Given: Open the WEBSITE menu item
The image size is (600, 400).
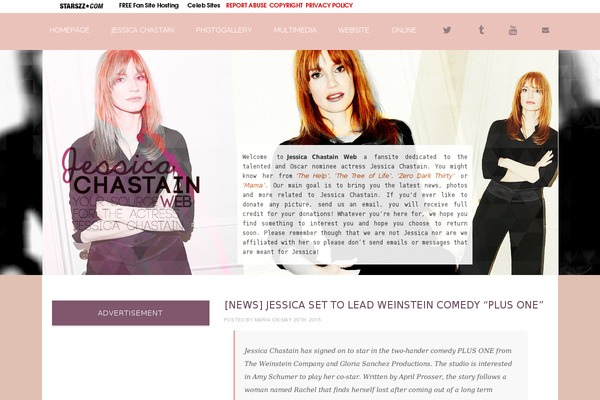Looking at the screenshot, I should pos(354,30).
